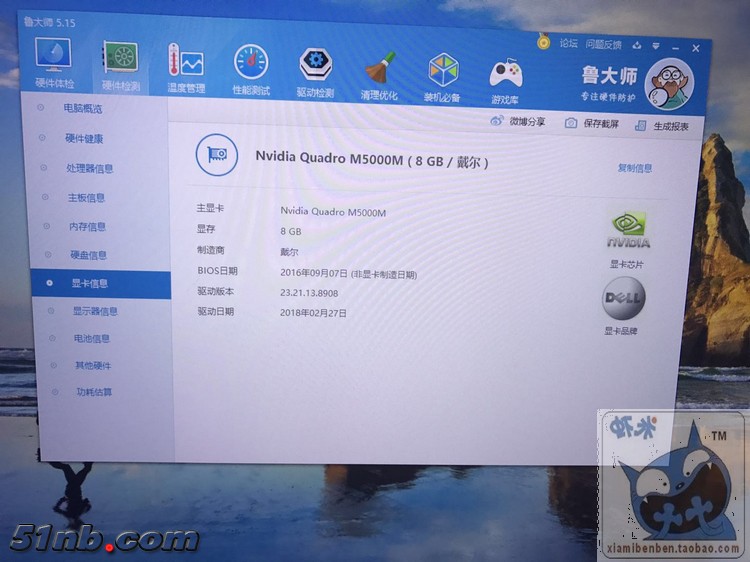Click the Nvidia Quadro M5000M heading
The image size is (750, 562).
(372, 159)
